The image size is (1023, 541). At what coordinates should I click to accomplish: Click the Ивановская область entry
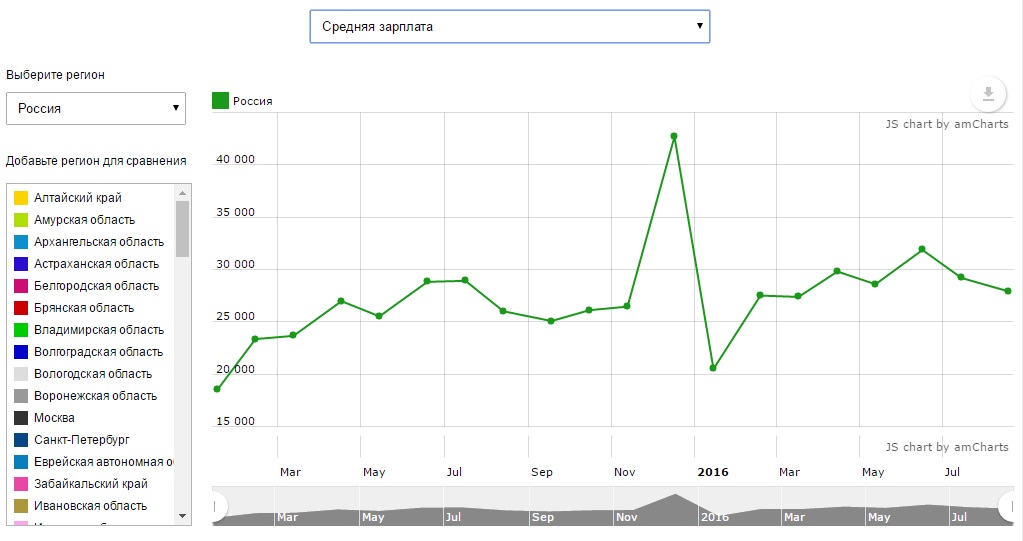[90, 506]
